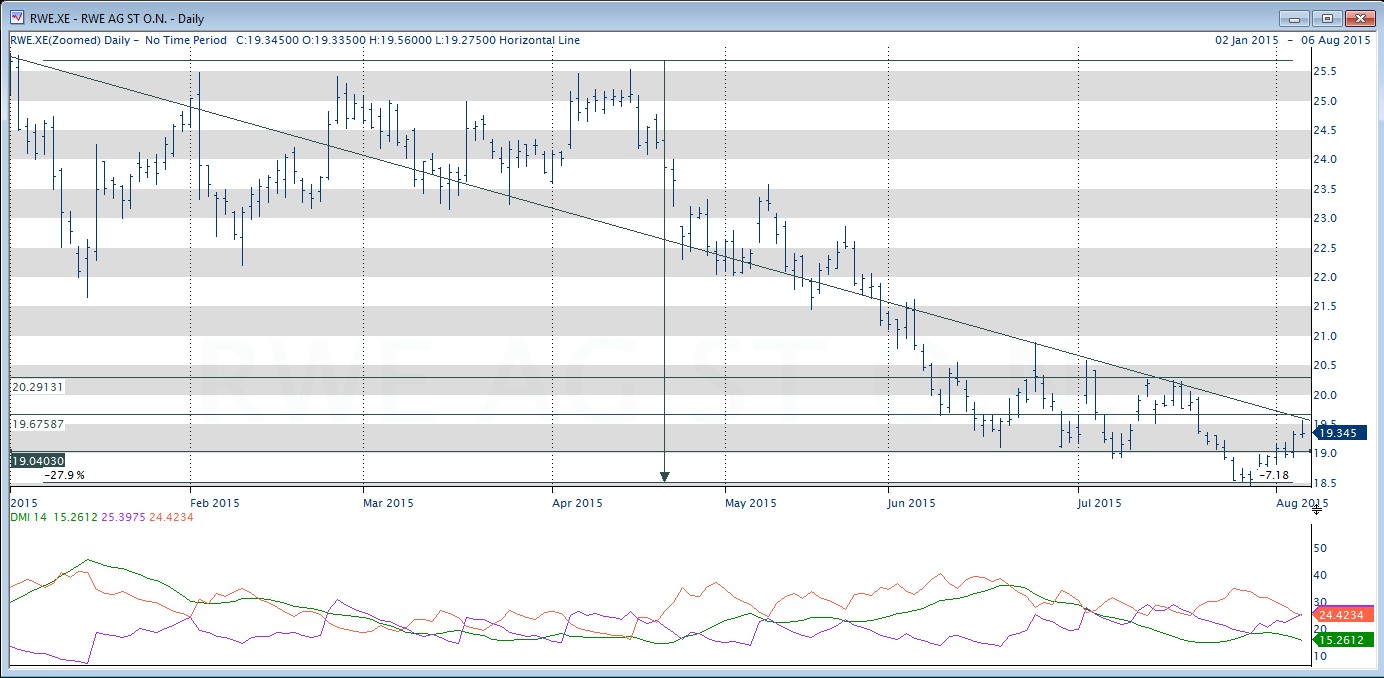Click the Mar 2015 label on time axis
The width and height of the screenshot is (1384, 678).
pyautogui.click(x=386, y=502)
